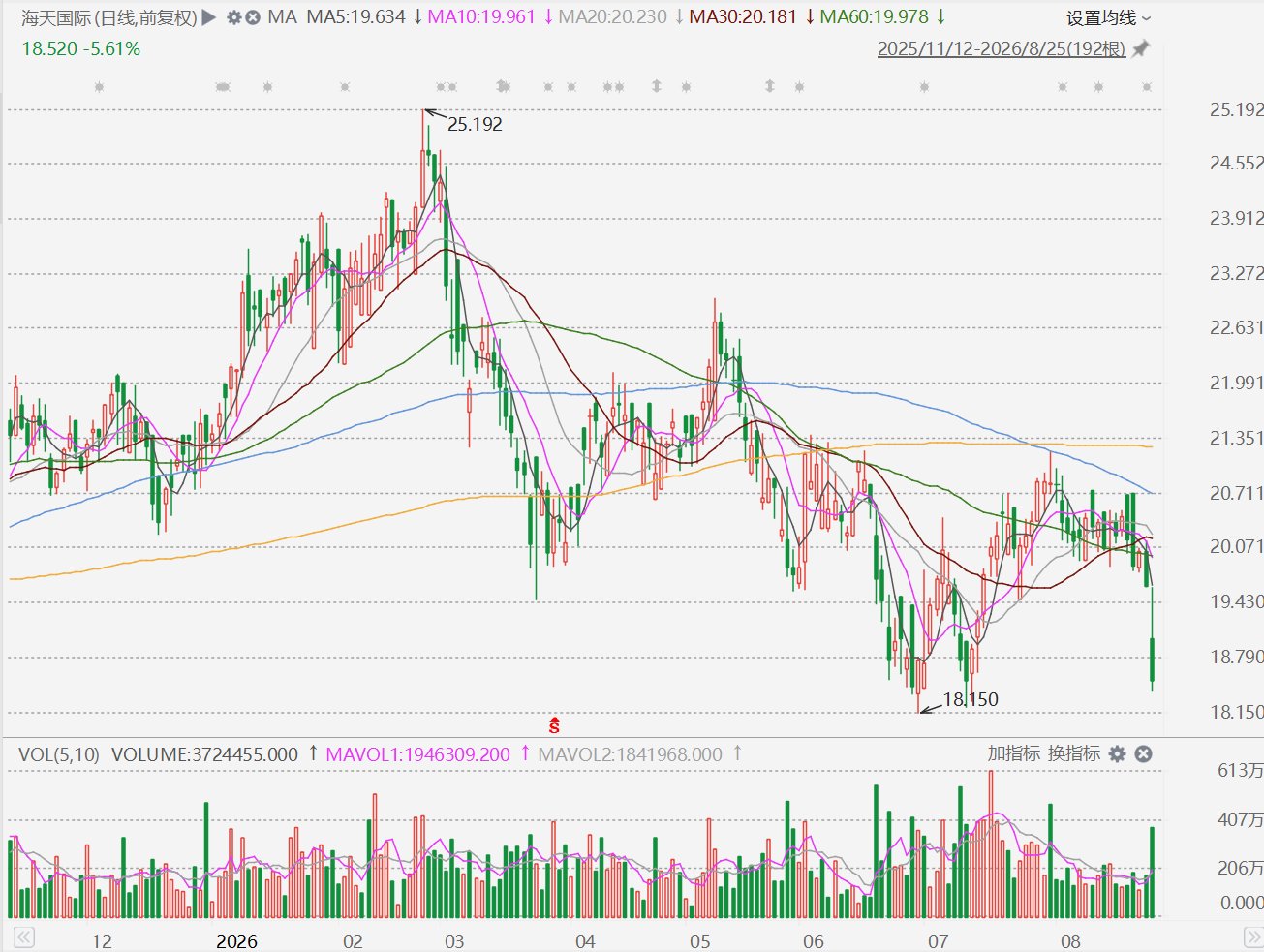Open MA indicator settings gear icon
Screen dimensions: 1264x952
pyautogui.click(x=233, y=17)
